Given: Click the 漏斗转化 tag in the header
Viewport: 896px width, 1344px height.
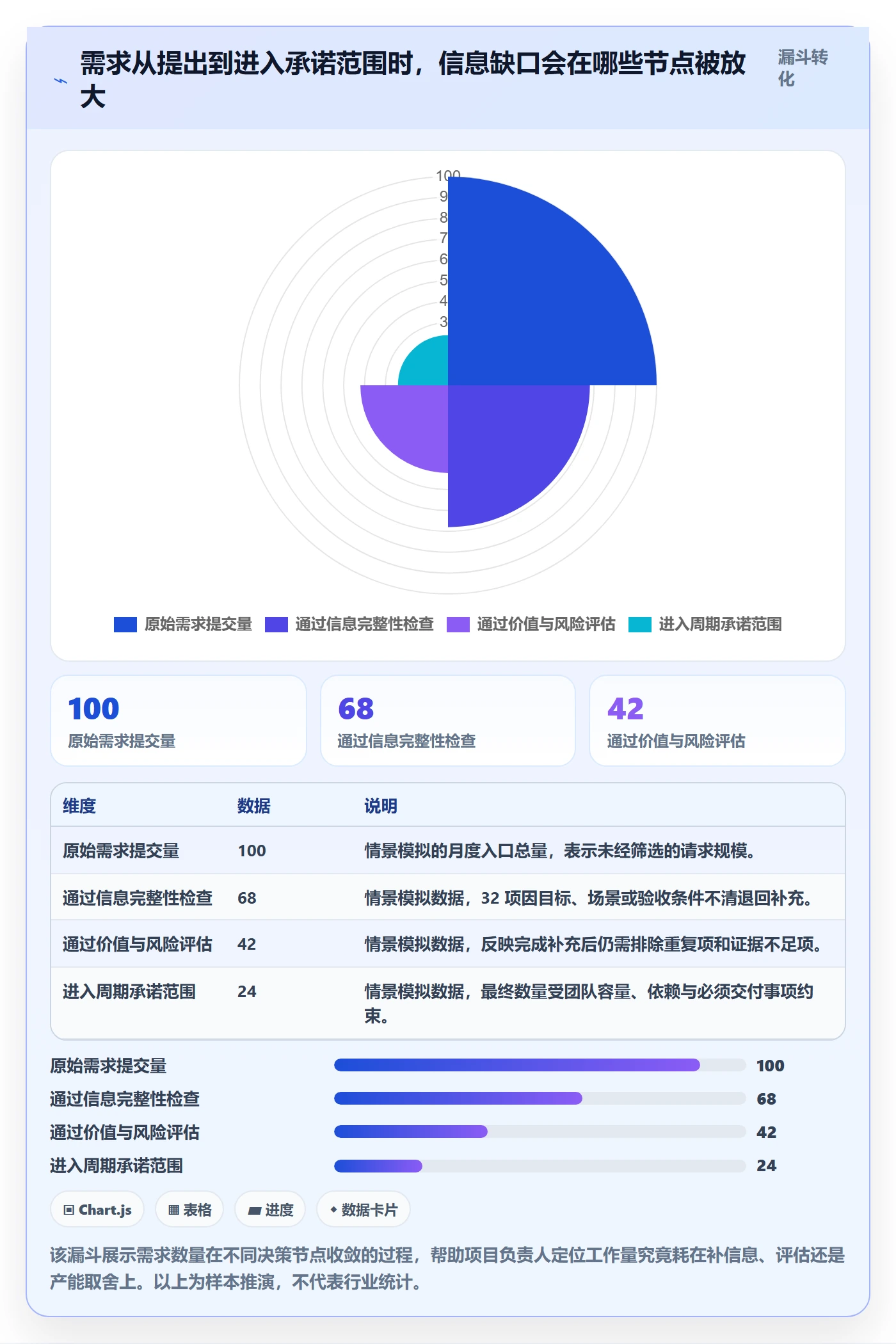Looking at the screenshot, I should [803, 68].
